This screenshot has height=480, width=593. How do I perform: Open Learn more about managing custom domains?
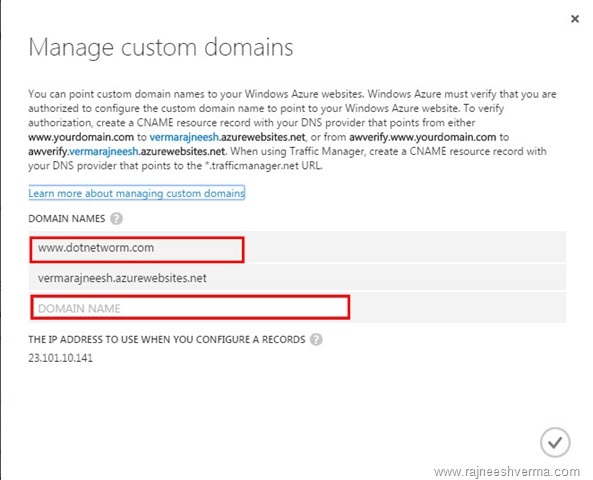click(x=137, y=193)
